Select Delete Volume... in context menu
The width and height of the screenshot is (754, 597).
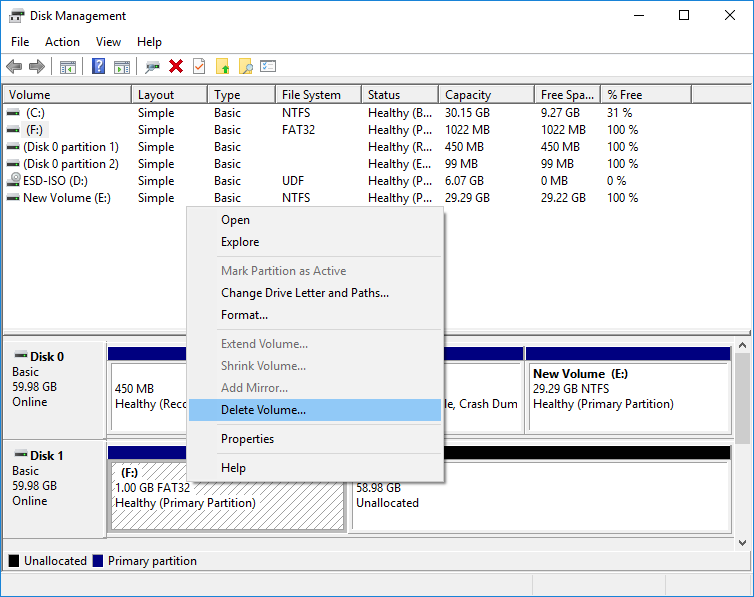point(315,410)
